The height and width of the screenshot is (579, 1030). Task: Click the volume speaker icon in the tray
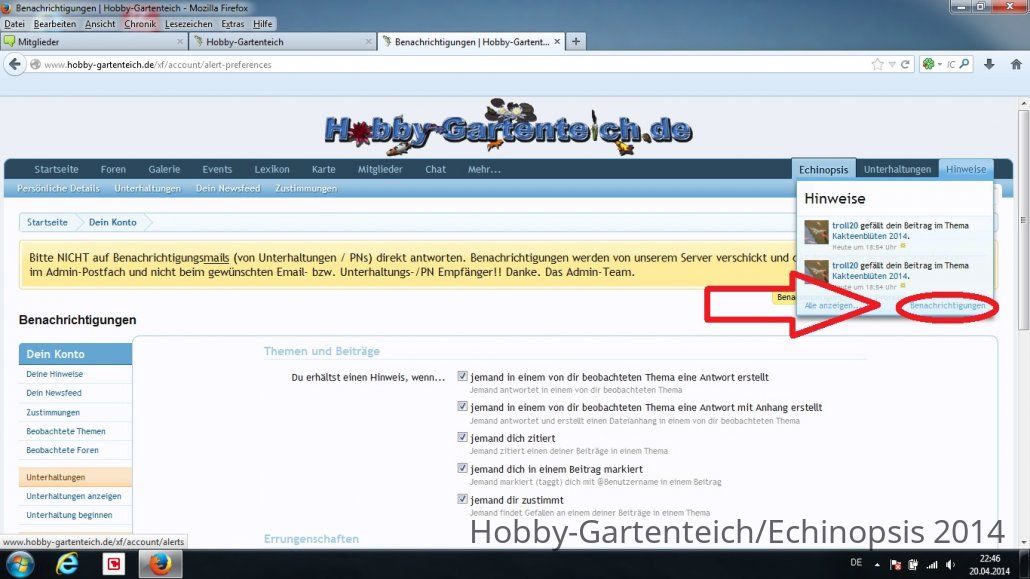(951, 565)
